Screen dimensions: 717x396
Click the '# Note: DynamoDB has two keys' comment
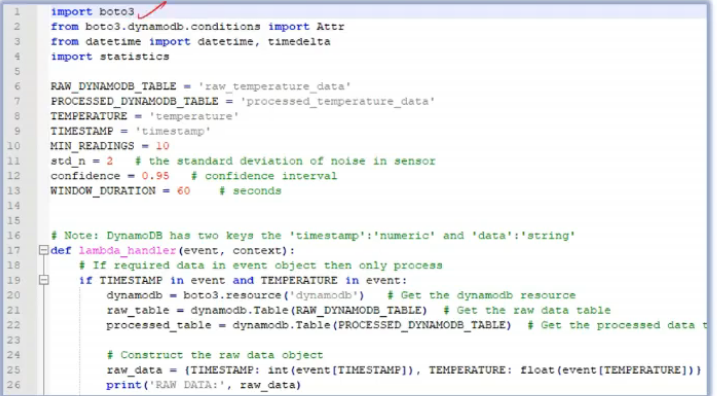313,235
